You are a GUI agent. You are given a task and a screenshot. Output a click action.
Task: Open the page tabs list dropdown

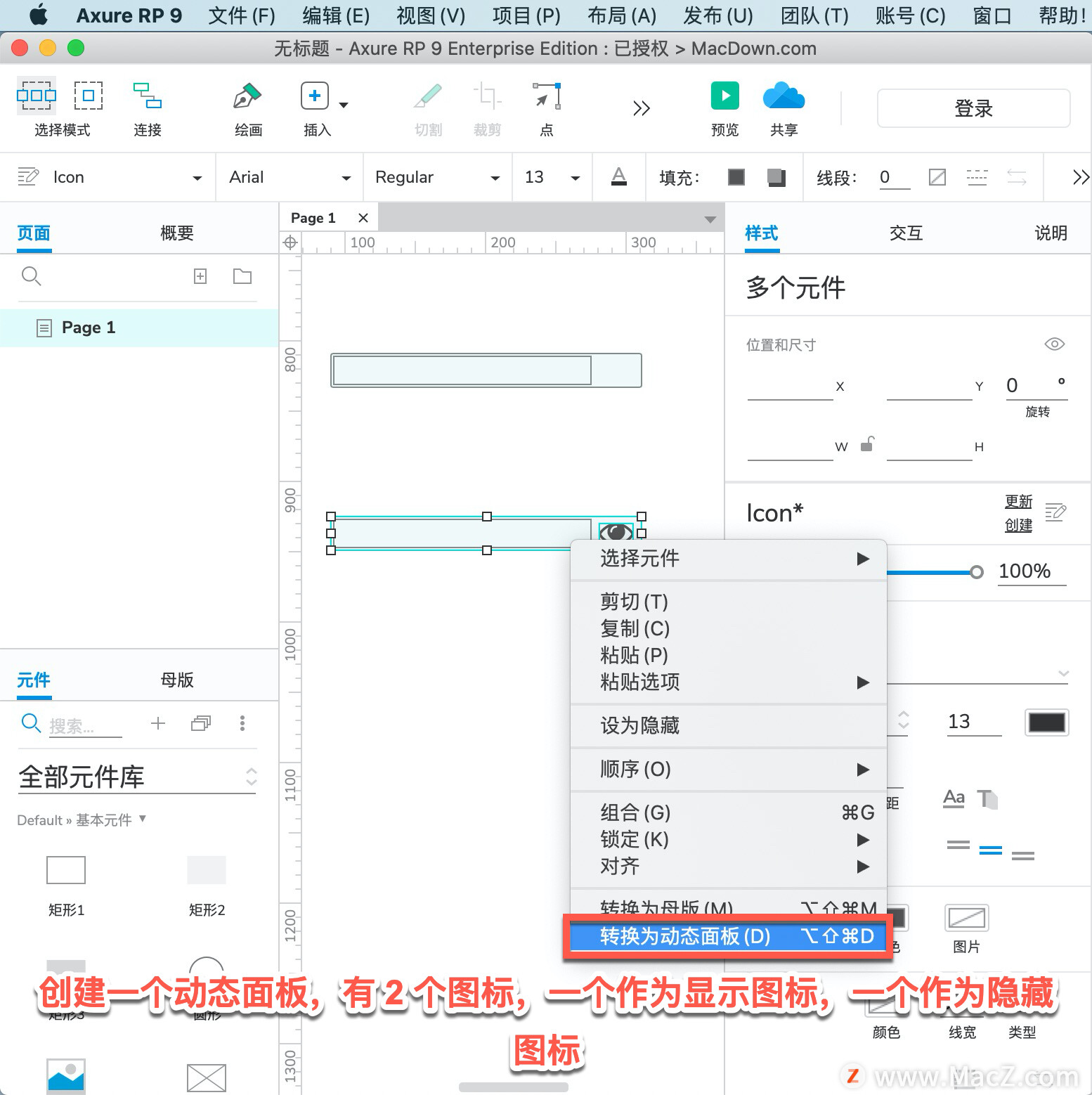tap(710, 220)
